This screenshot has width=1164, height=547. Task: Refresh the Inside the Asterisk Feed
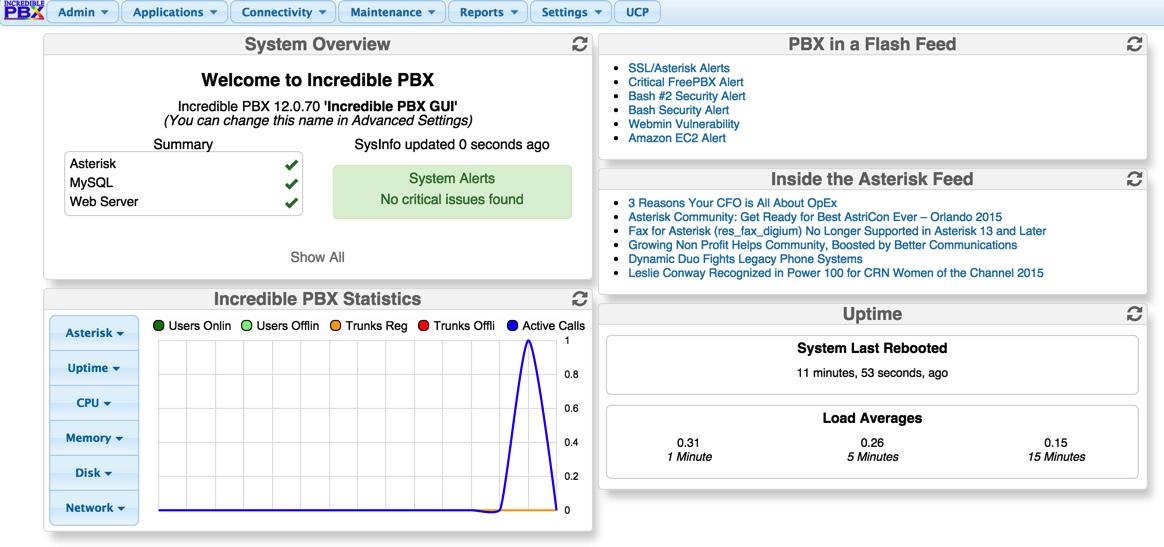click(x=1134, y=179)
